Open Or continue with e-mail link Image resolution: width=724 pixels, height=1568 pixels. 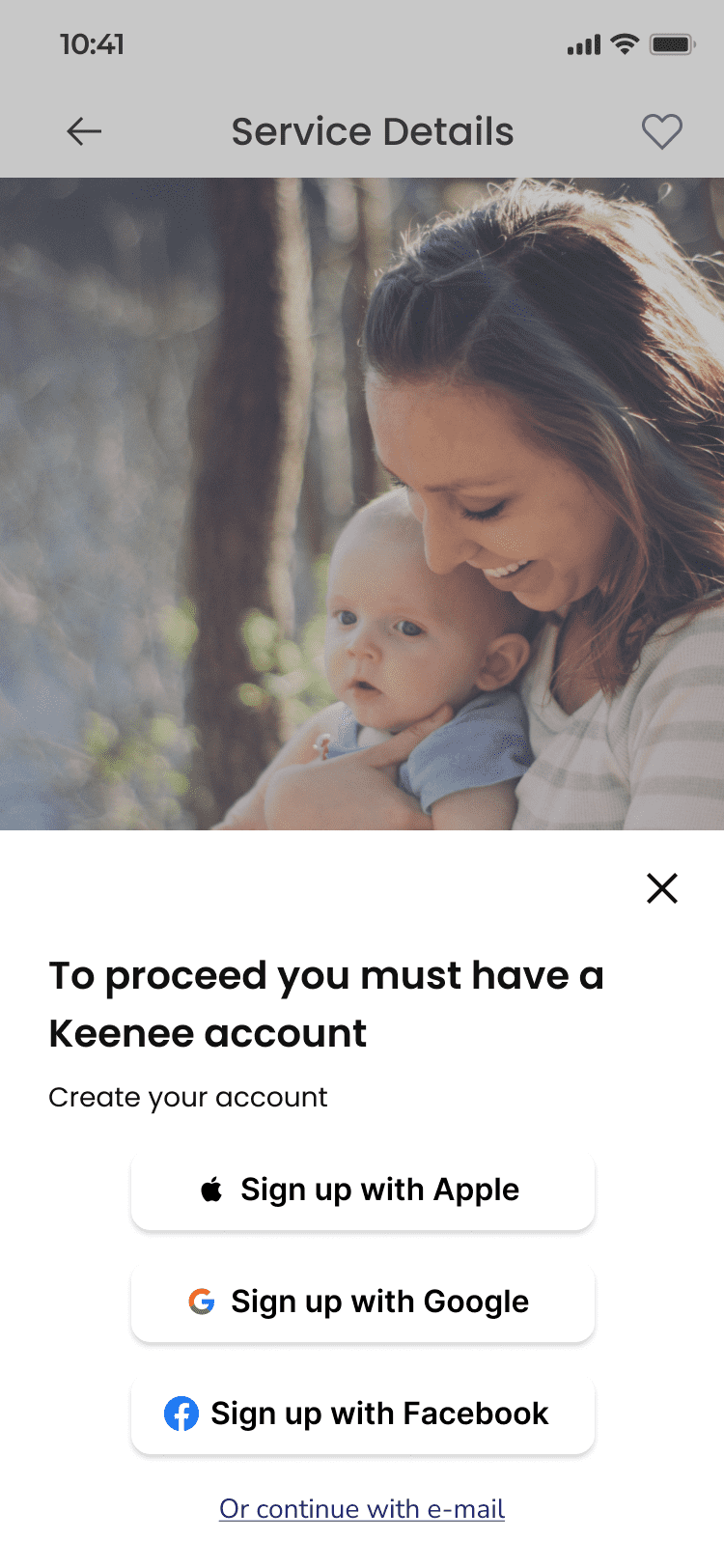[362, 1508]
